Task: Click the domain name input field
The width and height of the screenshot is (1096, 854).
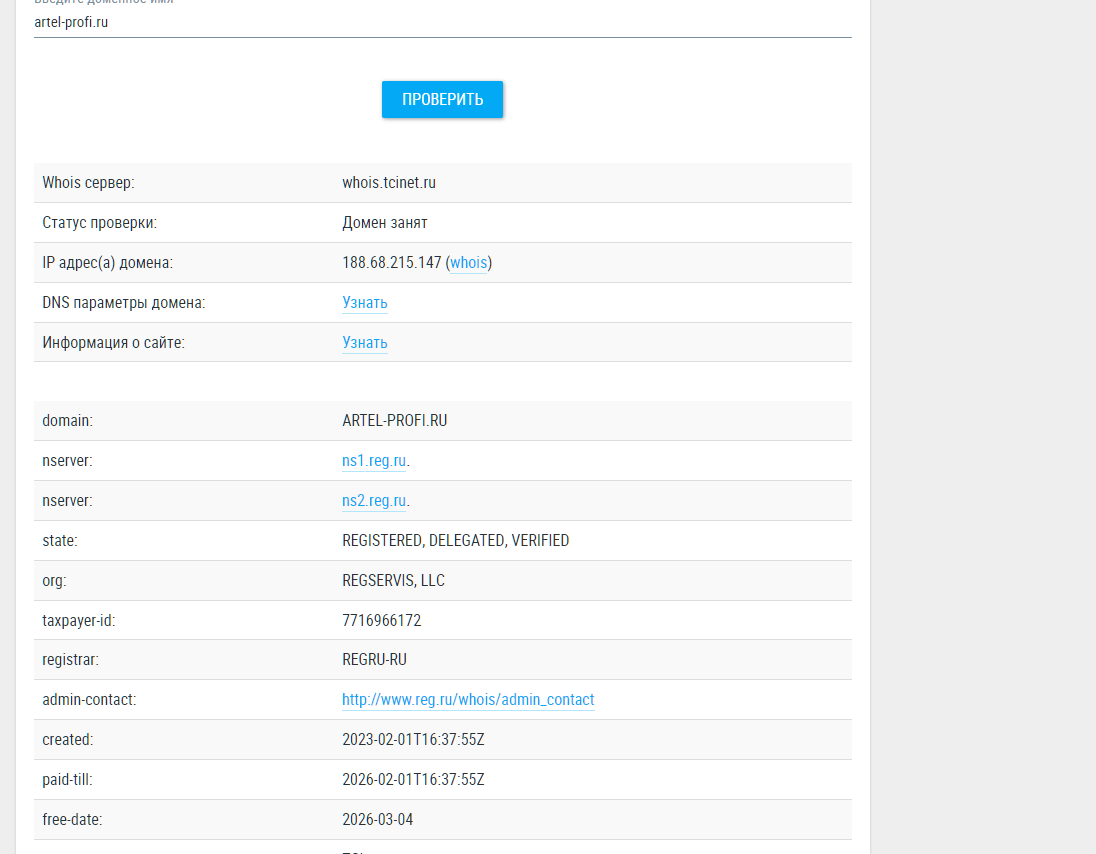Action: (x=442, y=22)
